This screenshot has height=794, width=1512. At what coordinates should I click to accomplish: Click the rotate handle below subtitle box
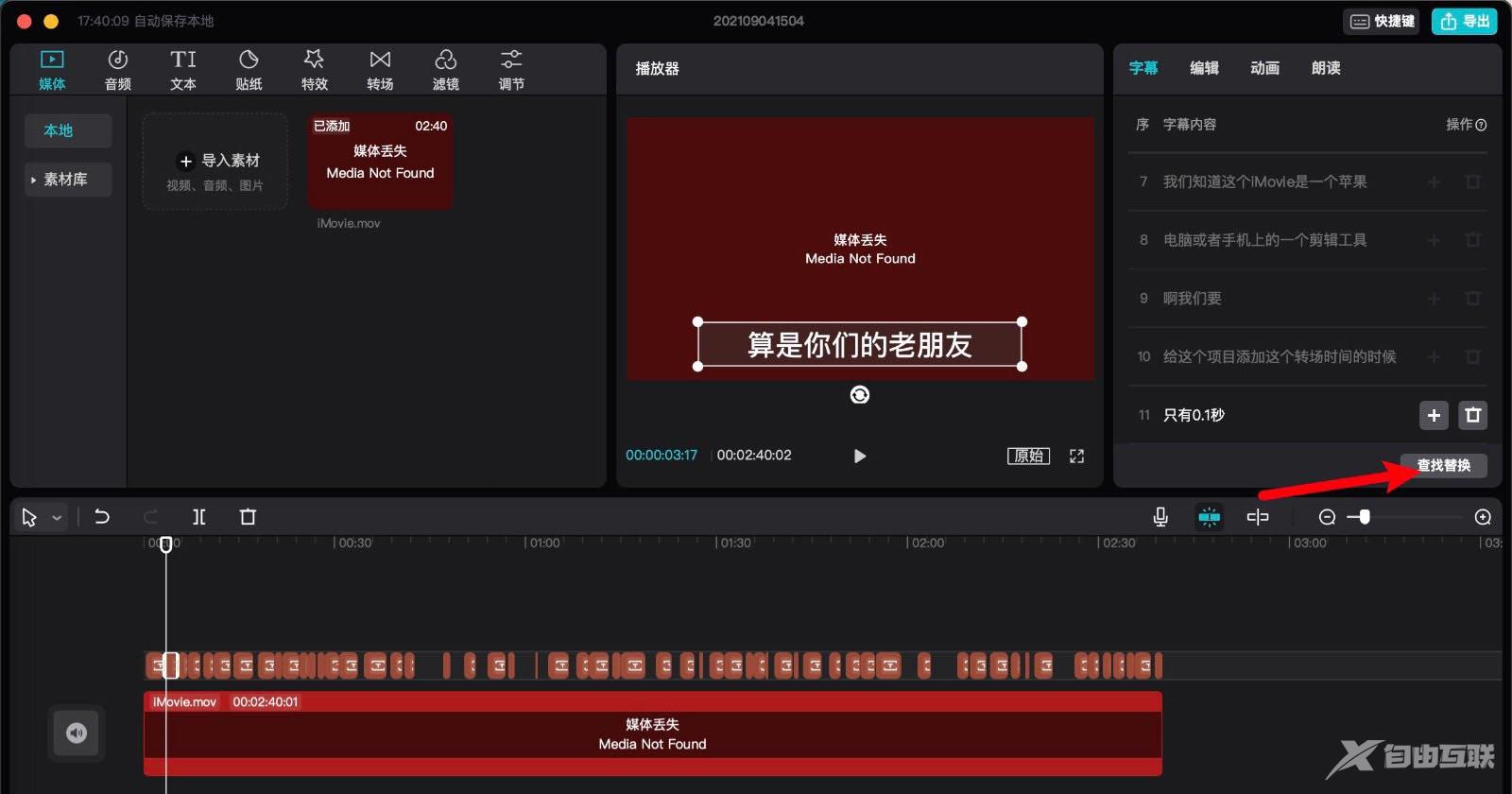click(x=859, y=394)
